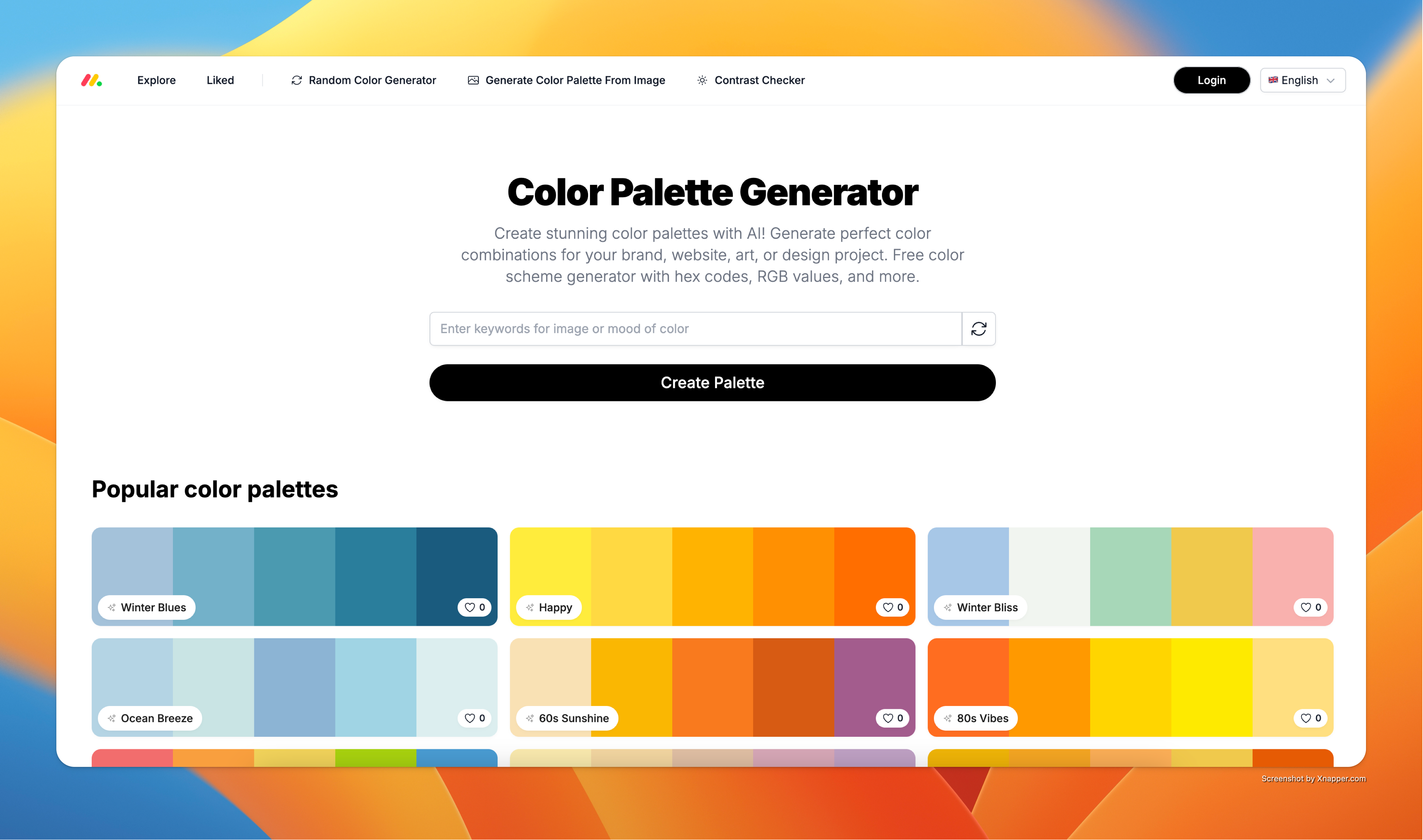1423x840 pixels.
Task: Open the Explore menu item
Action: pos(156,80)
